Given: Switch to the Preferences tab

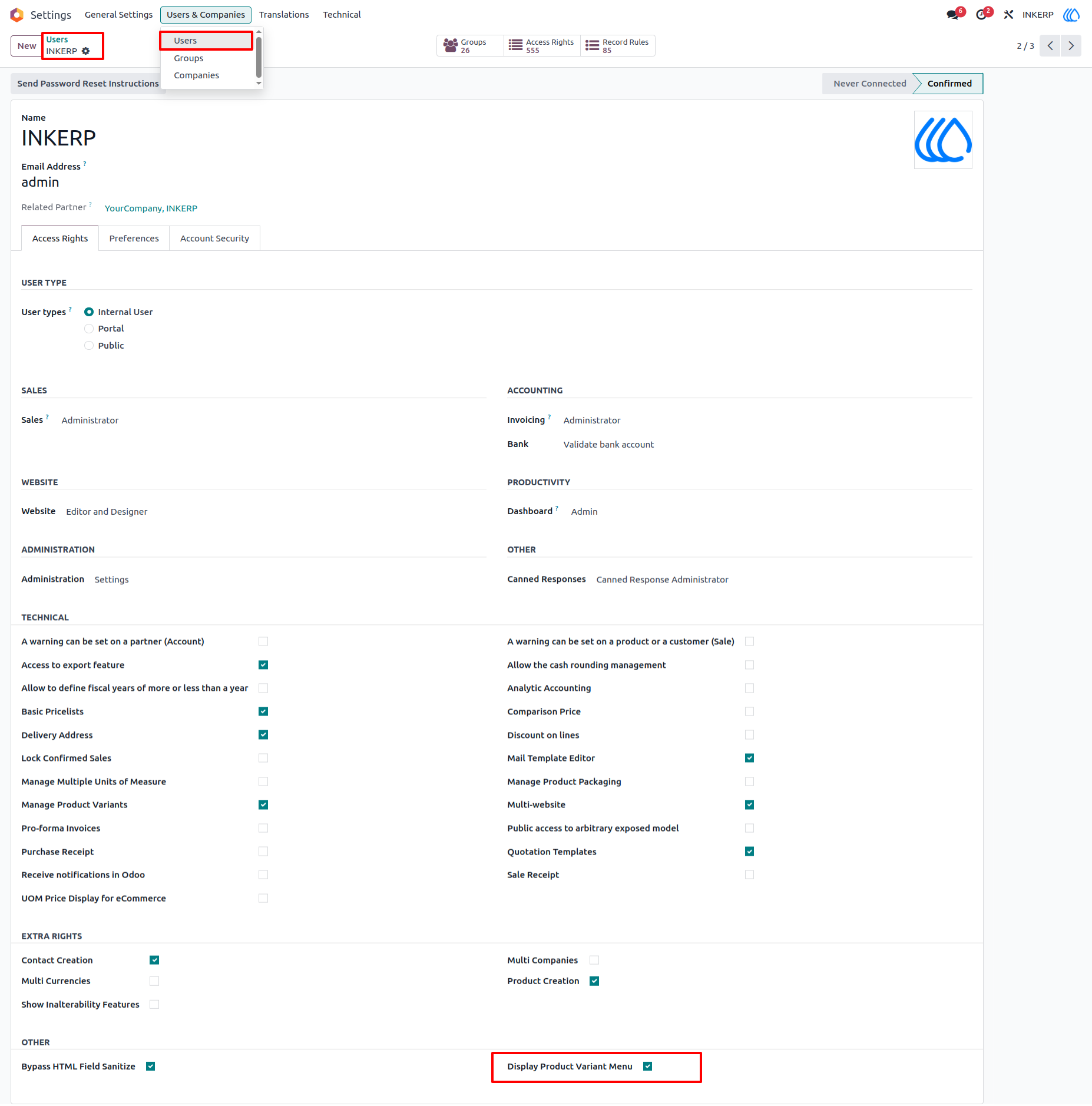Looking at the screenshot, I should (x=134, y=239).
